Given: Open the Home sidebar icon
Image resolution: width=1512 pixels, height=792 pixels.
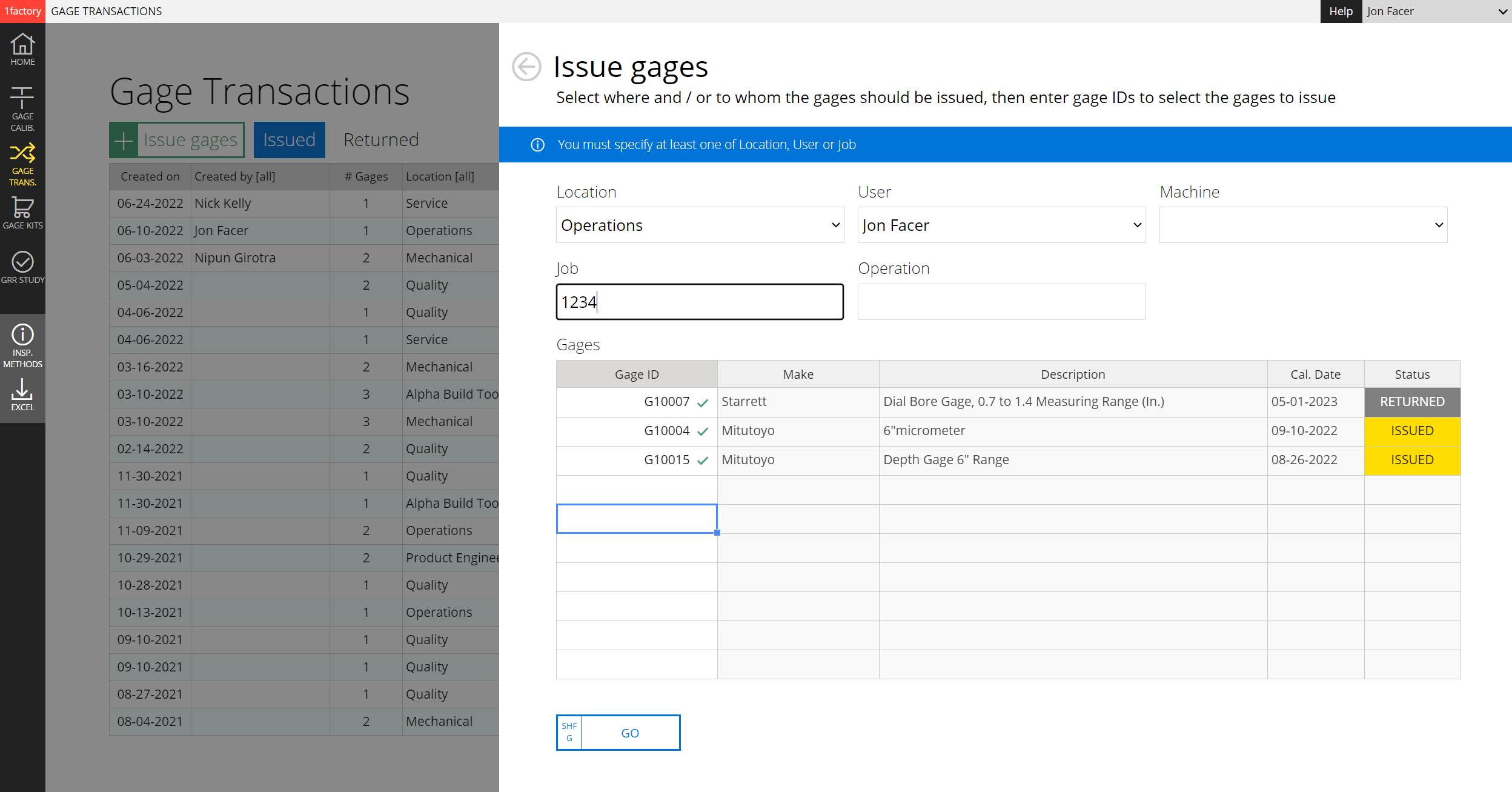Looking at the screenshot, I should click(x=22, y=50).
